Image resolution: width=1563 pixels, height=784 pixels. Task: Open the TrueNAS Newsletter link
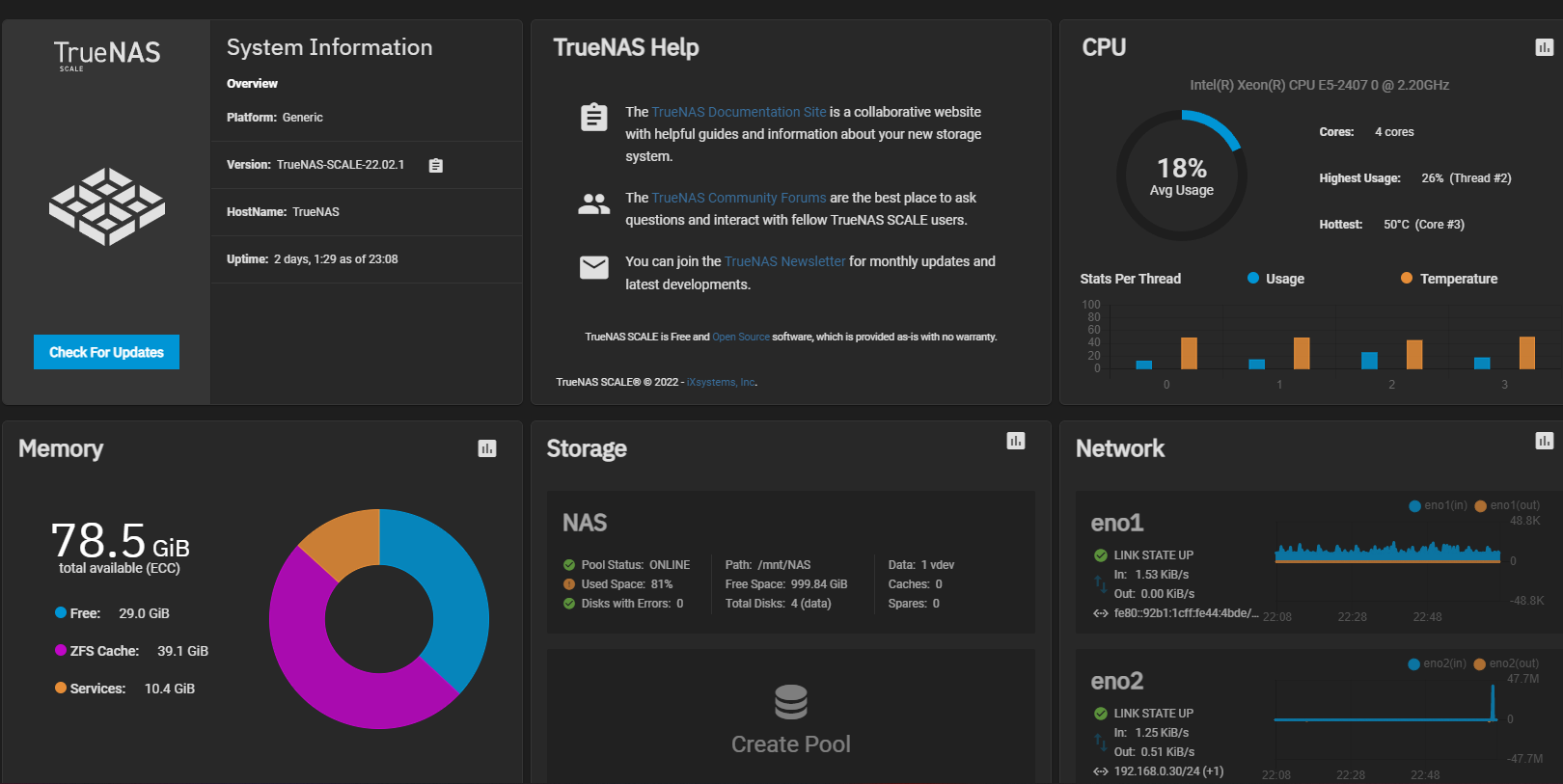(784, 261)
